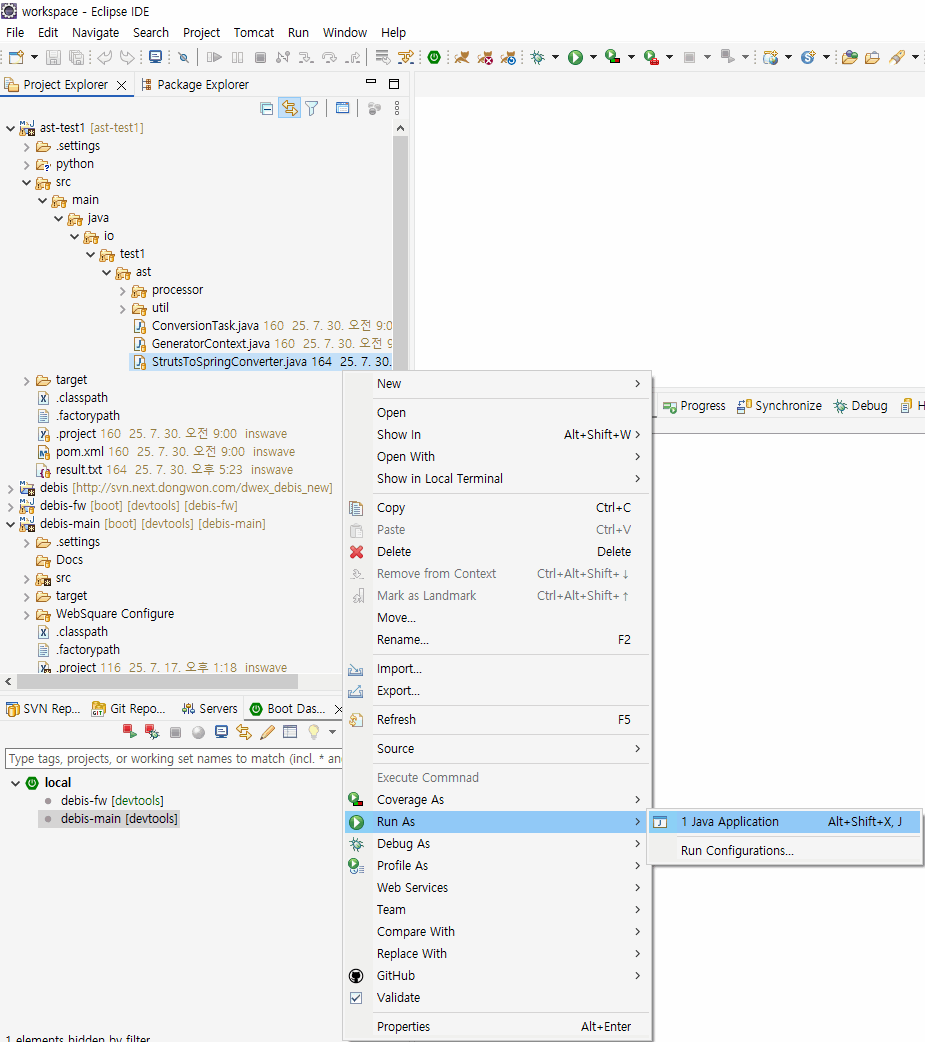Click Boot Dashboard lightbulb icon
This screenshot has height=1042, width=925.
(314, 732)
